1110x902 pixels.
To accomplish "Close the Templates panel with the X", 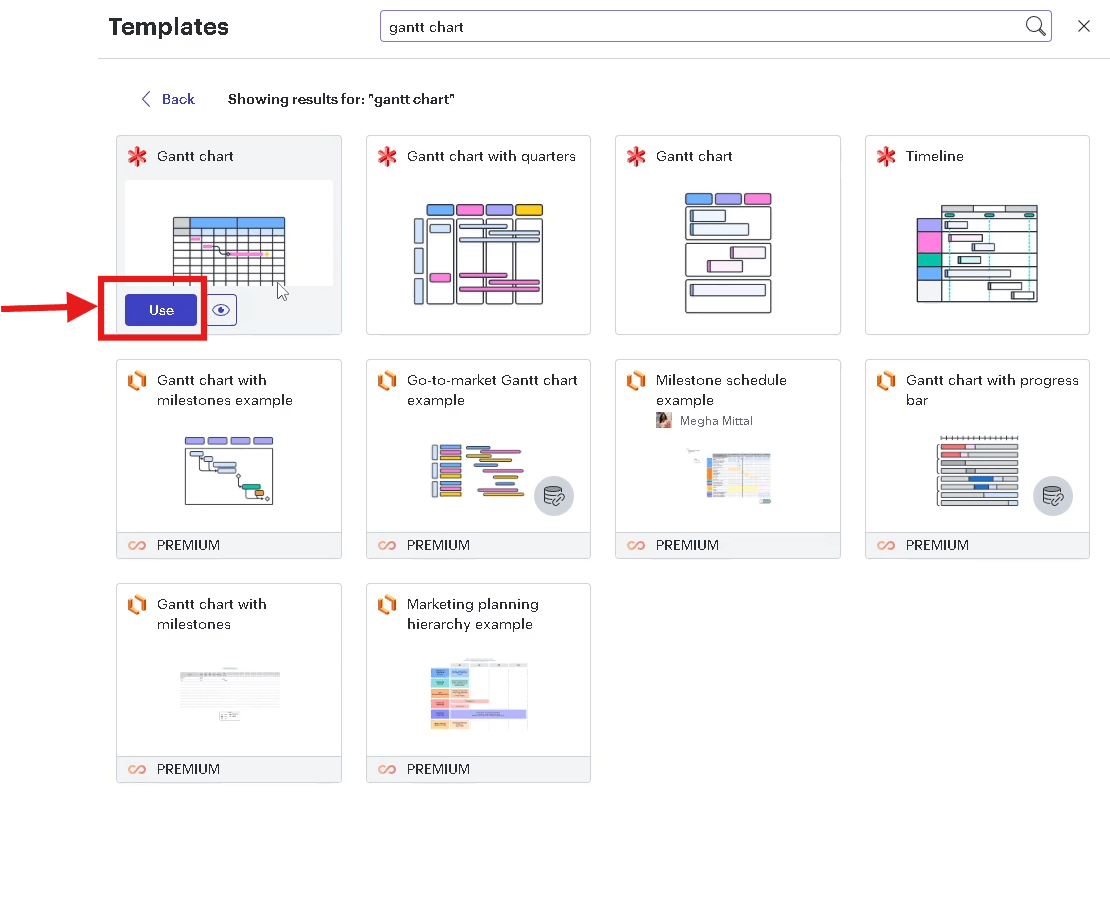I will tap(1084, 26).
